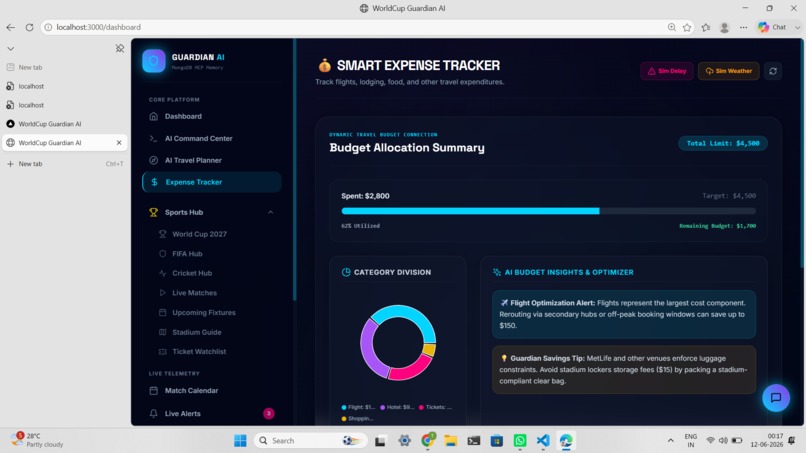Click the Sports Hub trophy icon
The image size is (806, 453).
(x=153, y=212)
